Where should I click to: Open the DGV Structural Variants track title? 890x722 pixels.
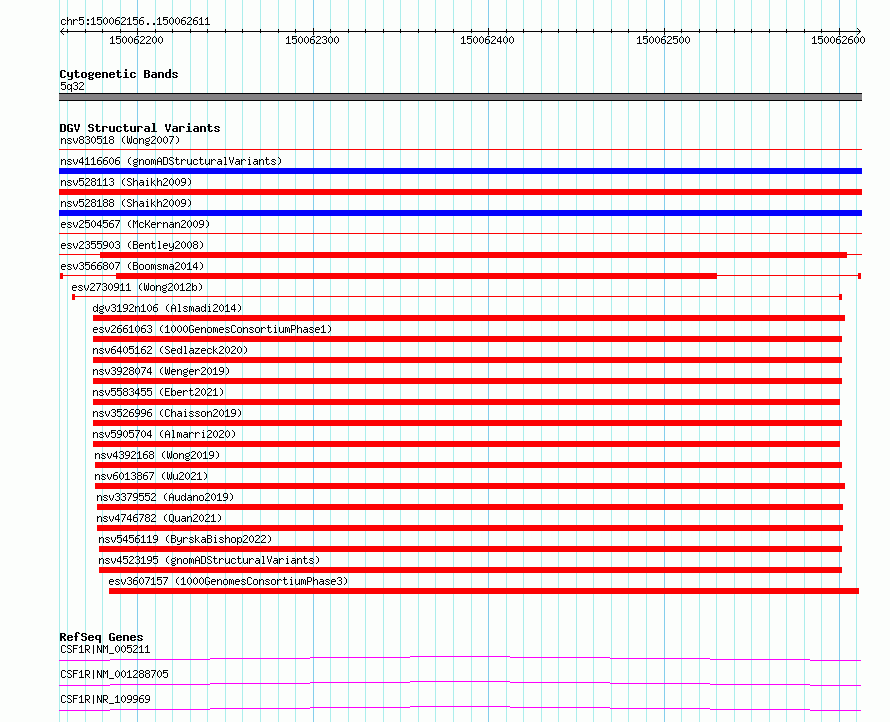click(140, 128)
